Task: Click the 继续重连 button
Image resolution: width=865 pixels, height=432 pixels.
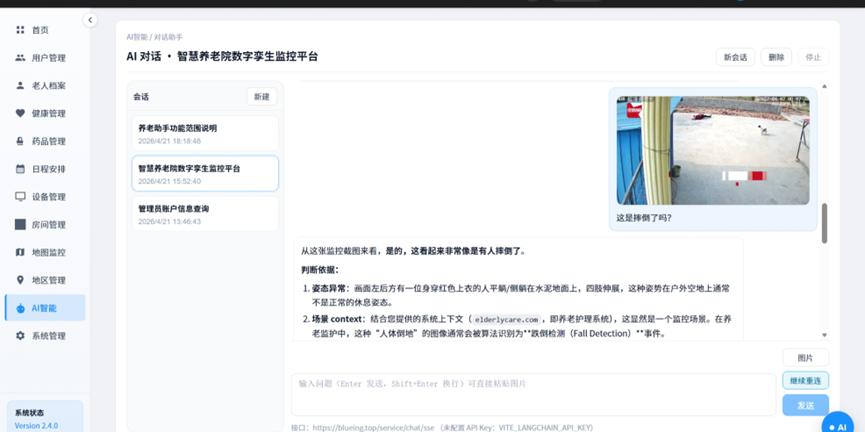Action: click(805, 380)
